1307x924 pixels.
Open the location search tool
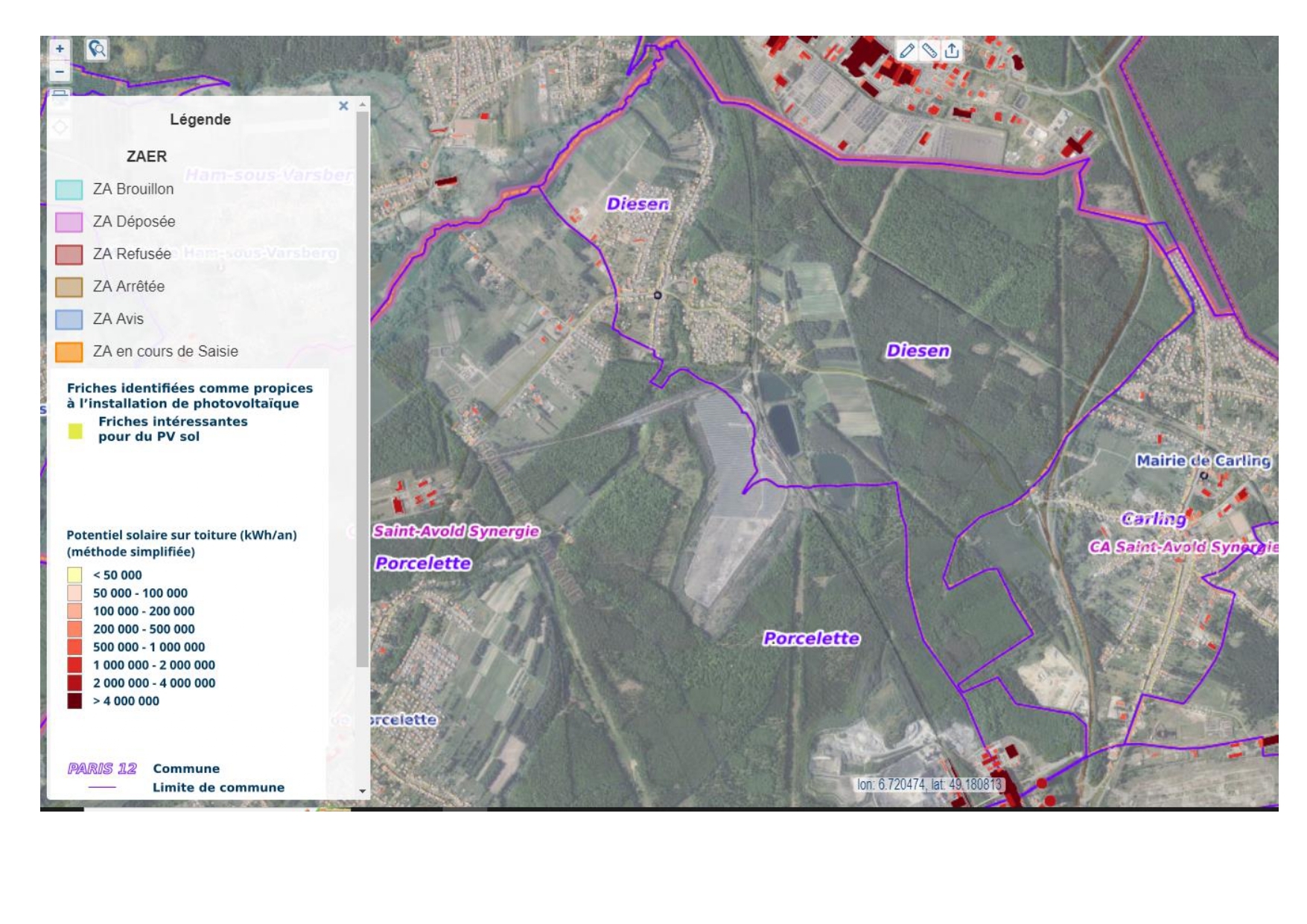click(97, 49)
